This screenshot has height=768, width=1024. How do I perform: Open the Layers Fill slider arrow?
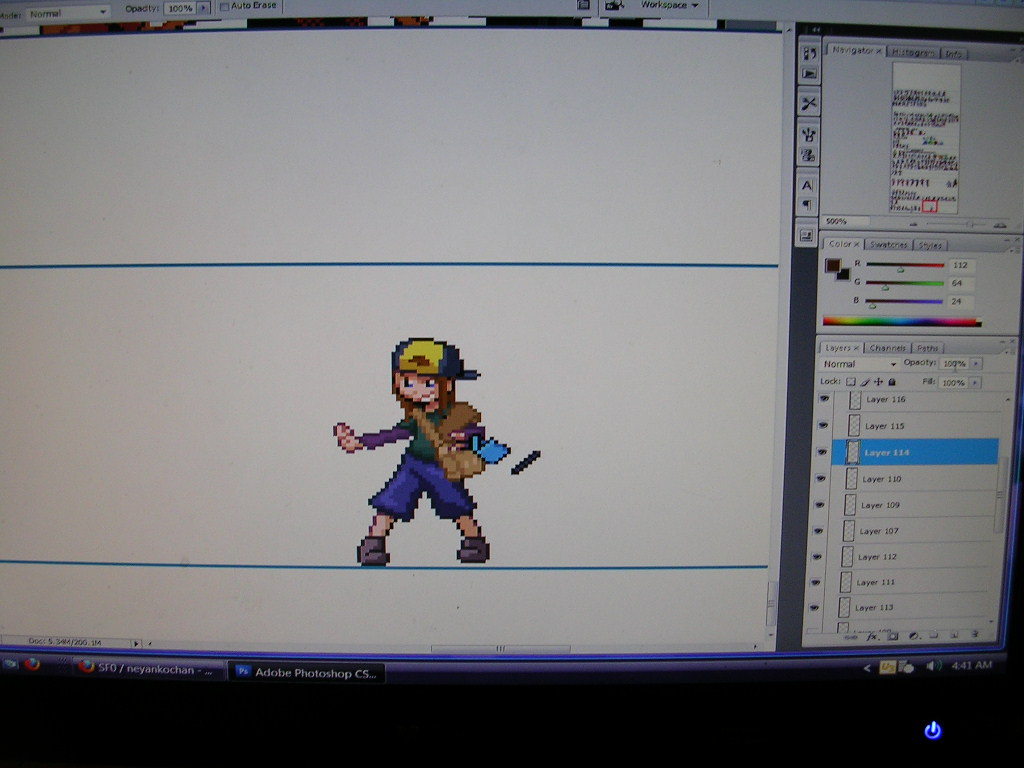coord(975,383)
